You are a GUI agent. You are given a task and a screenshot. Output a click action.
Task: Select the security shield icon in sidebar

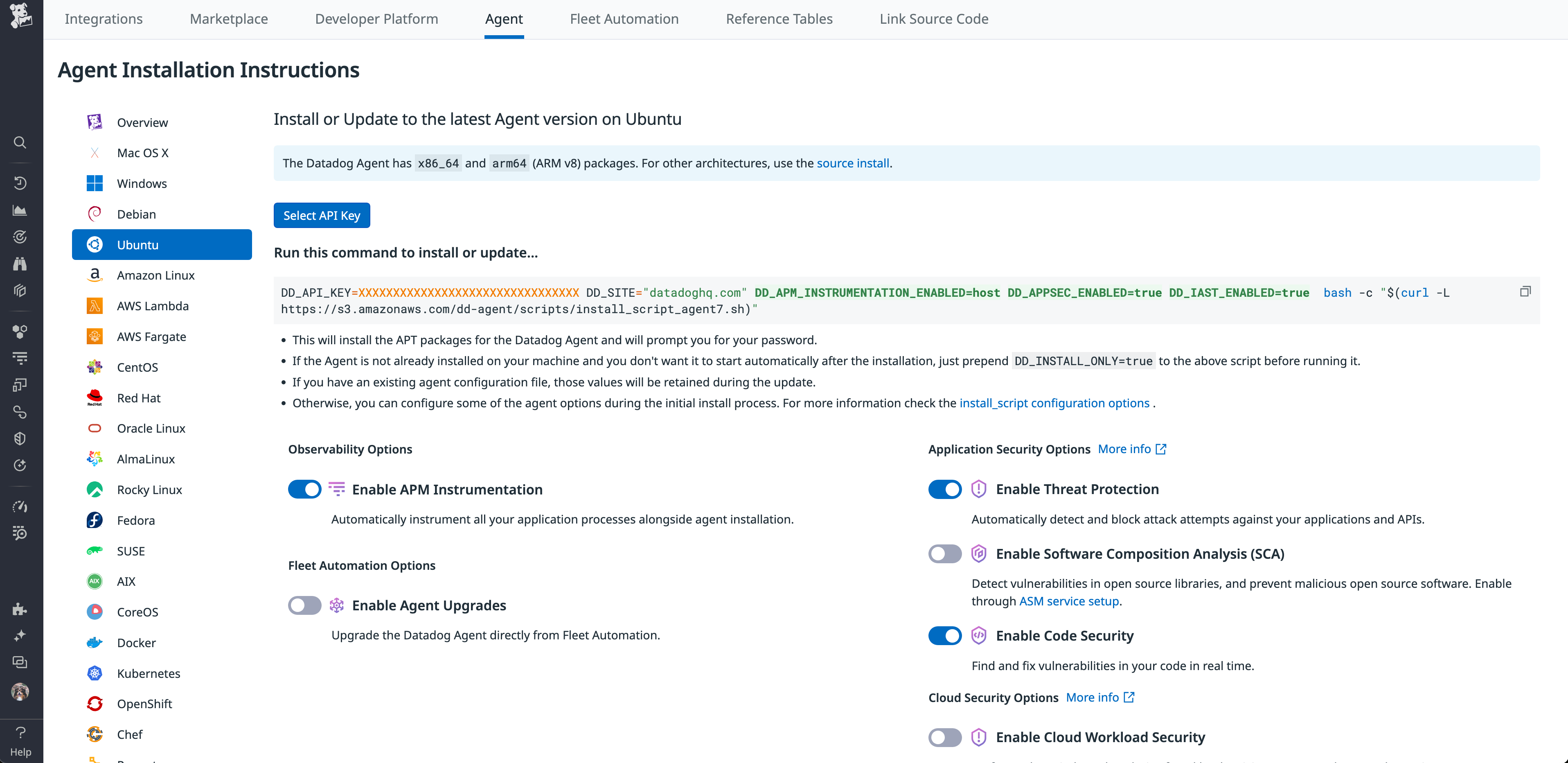[x=20, y=438]
